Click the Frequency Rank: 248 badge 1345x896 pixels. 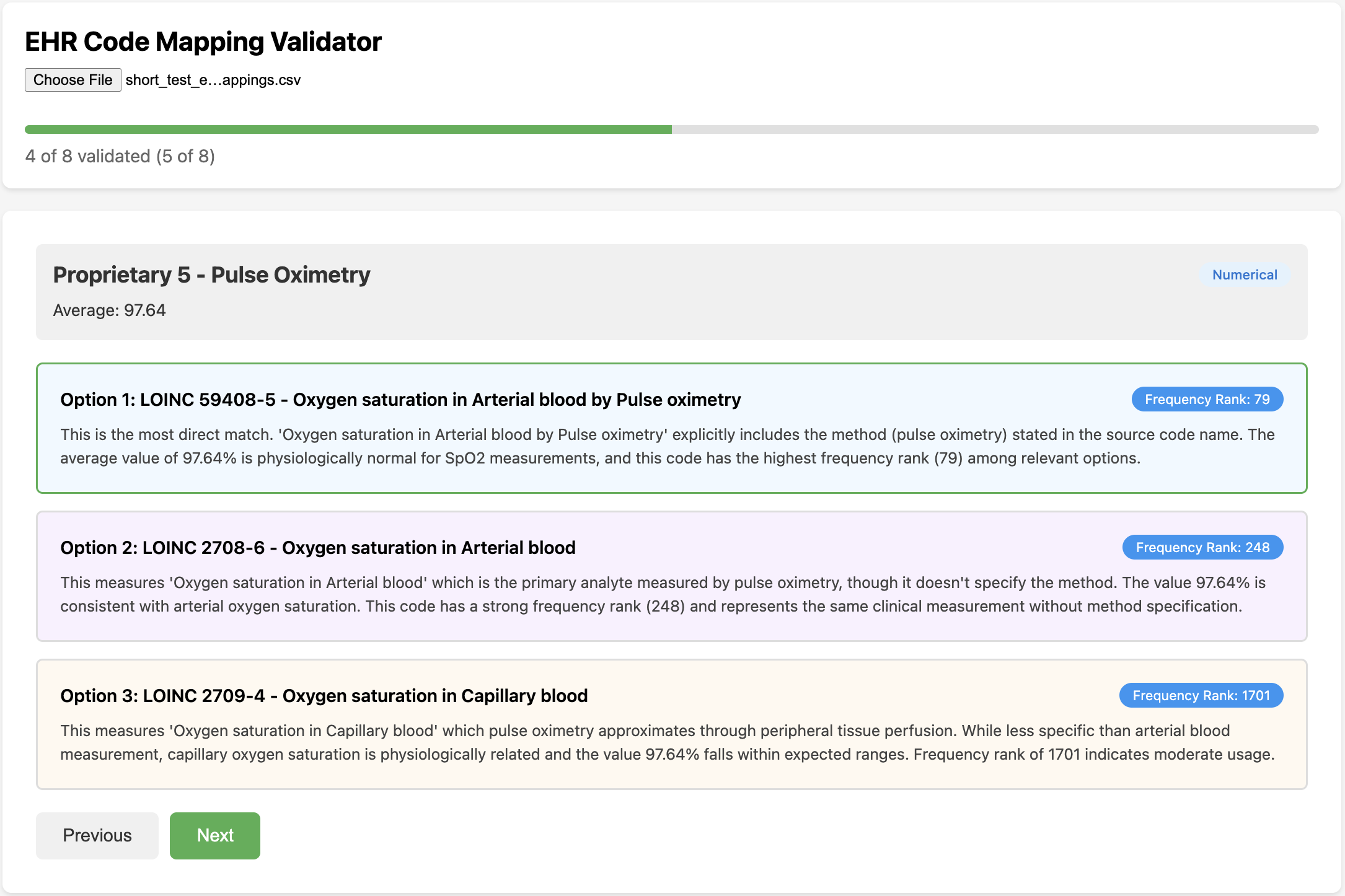point(1202,548)
